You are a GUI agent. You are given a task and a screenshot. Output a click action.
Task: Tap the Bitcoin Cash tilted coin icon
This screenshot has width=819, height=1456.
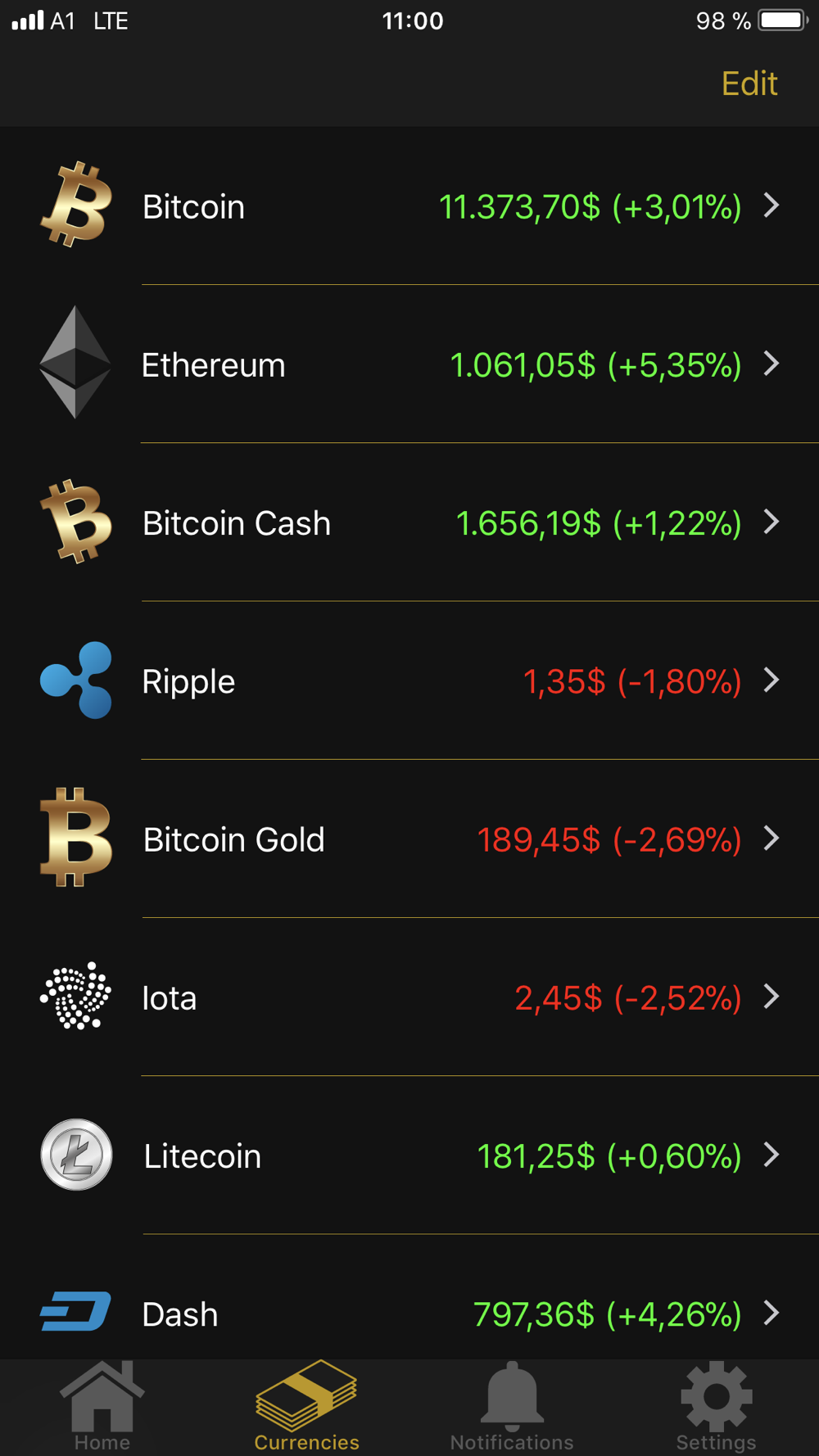click(76, 521)
